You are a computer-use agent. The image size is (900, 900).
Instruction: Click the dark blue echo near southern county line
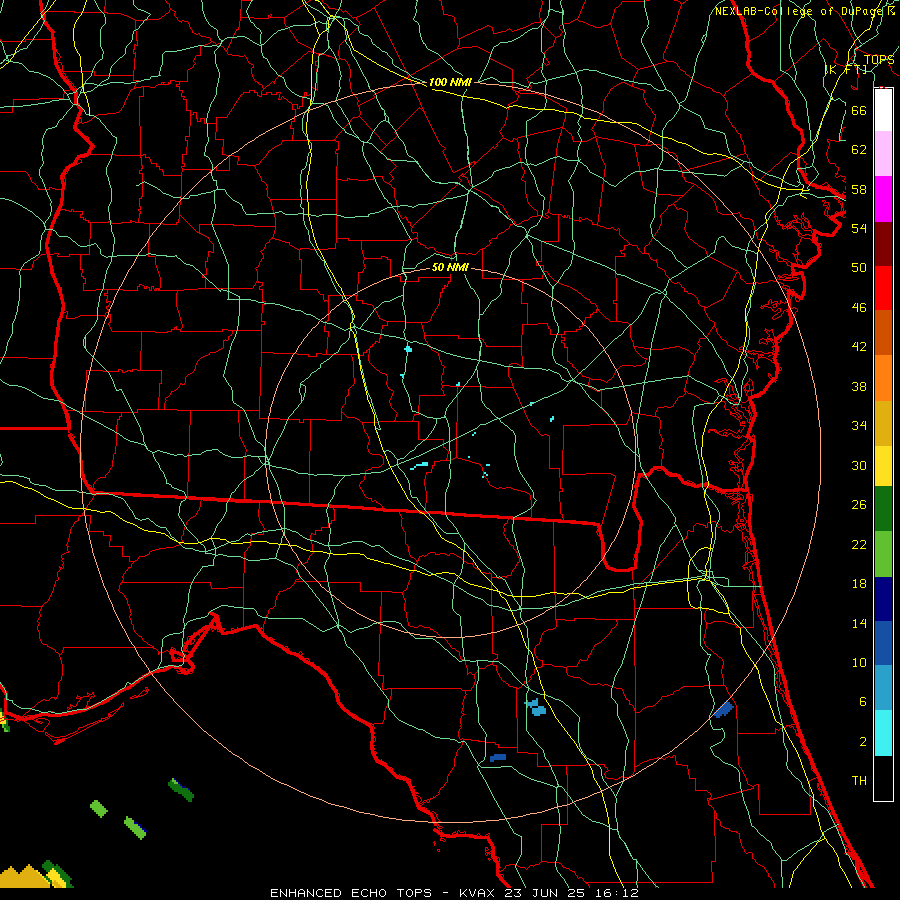click(x=498, y=758)
